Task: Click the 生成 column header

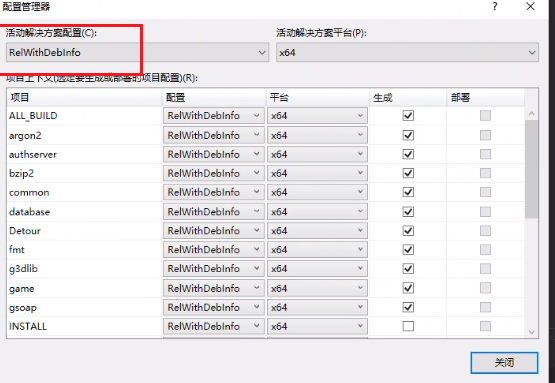Action: pyautogui.click(x=408, y=97)
